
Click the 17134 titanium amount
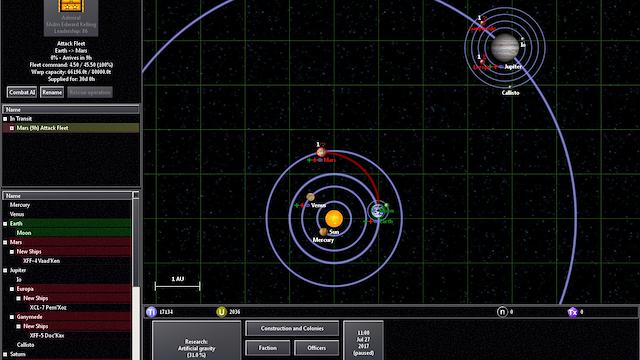[166, 312]
